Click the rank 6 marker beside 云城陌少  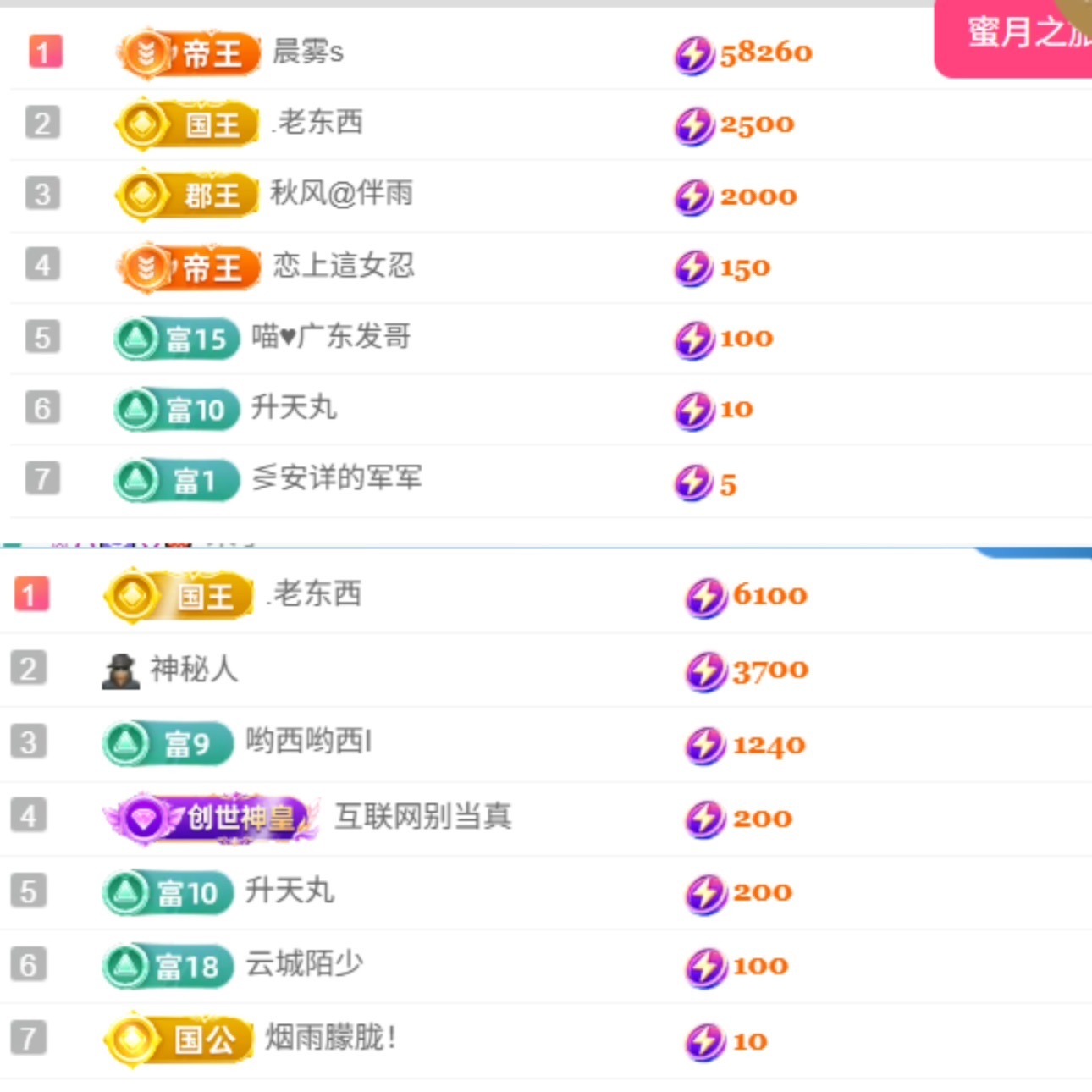coord(28,964)
